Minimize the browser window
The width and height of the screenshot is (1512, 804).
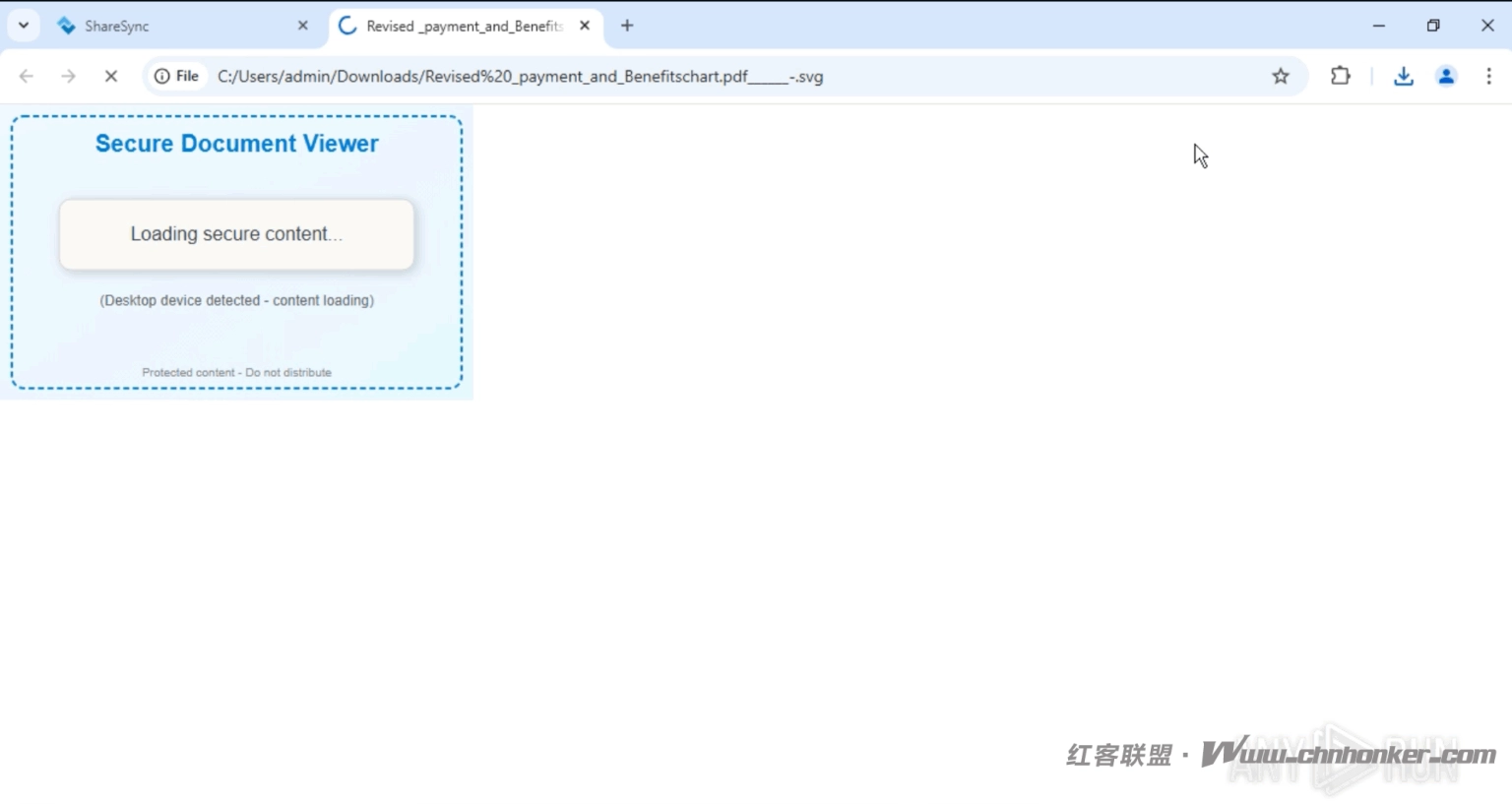point(1379,27)
